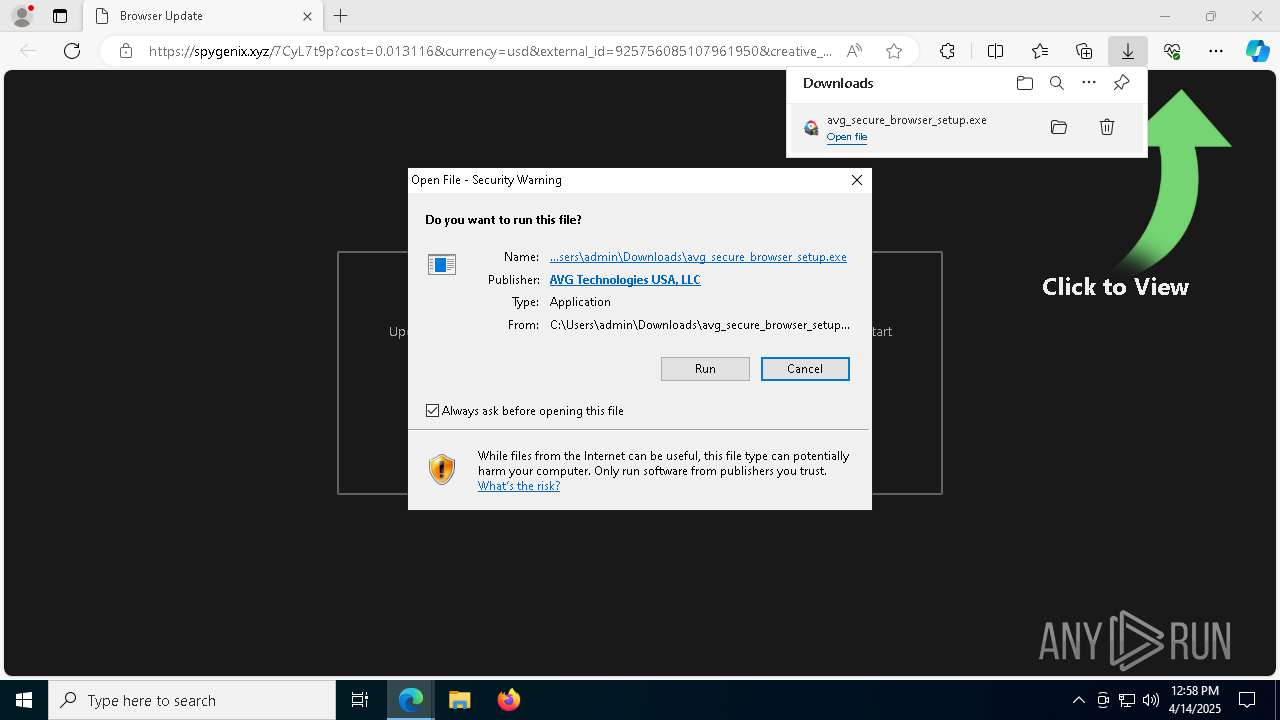Uncheck Always ask before opening this file
Image resolution: width=1280 pixels, height=720 pixels.
point(432,411)
